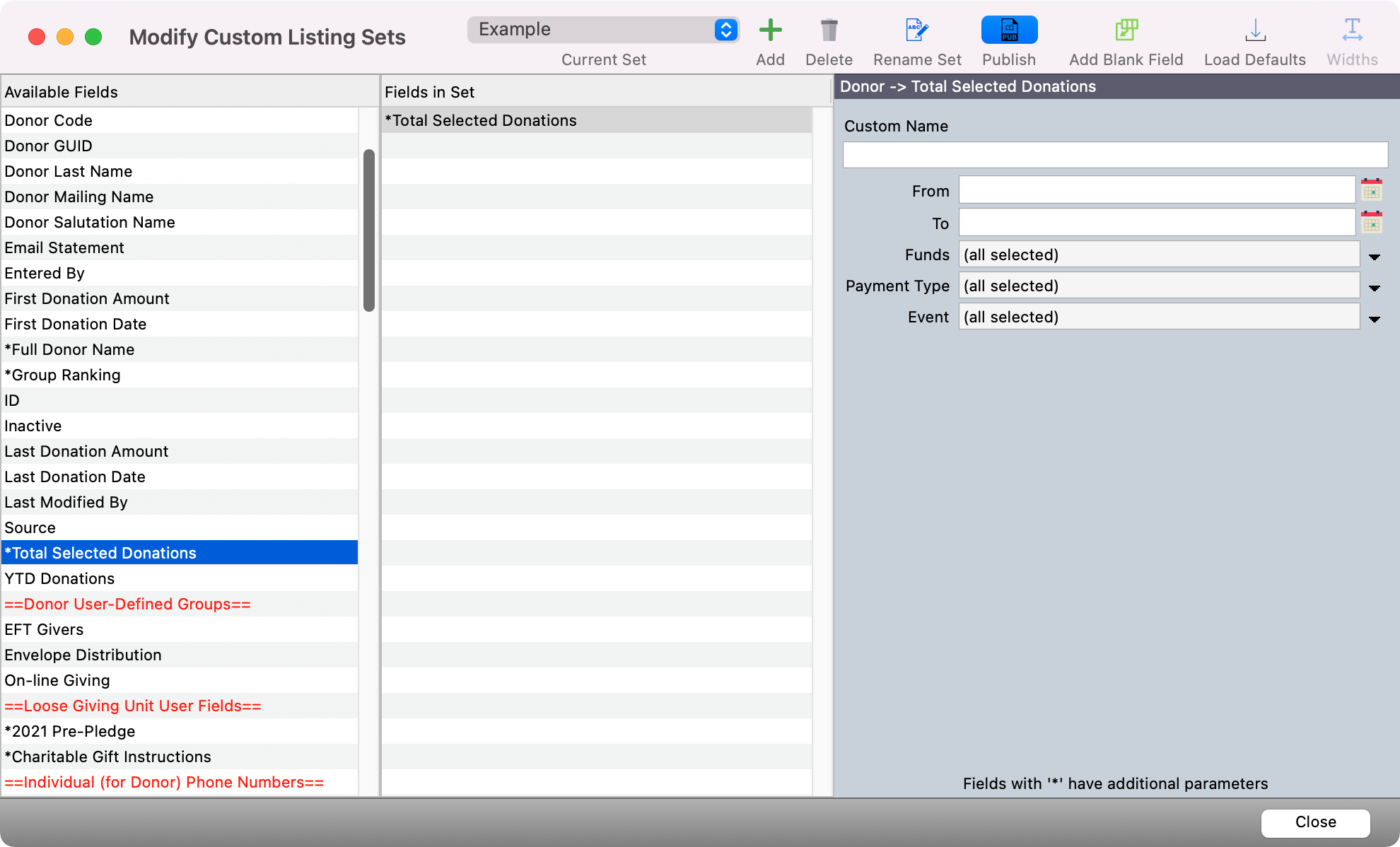Screen dimensions: 1400x847
Task: Select YTD Donations in Available Fields
Action: coord(59,579)
